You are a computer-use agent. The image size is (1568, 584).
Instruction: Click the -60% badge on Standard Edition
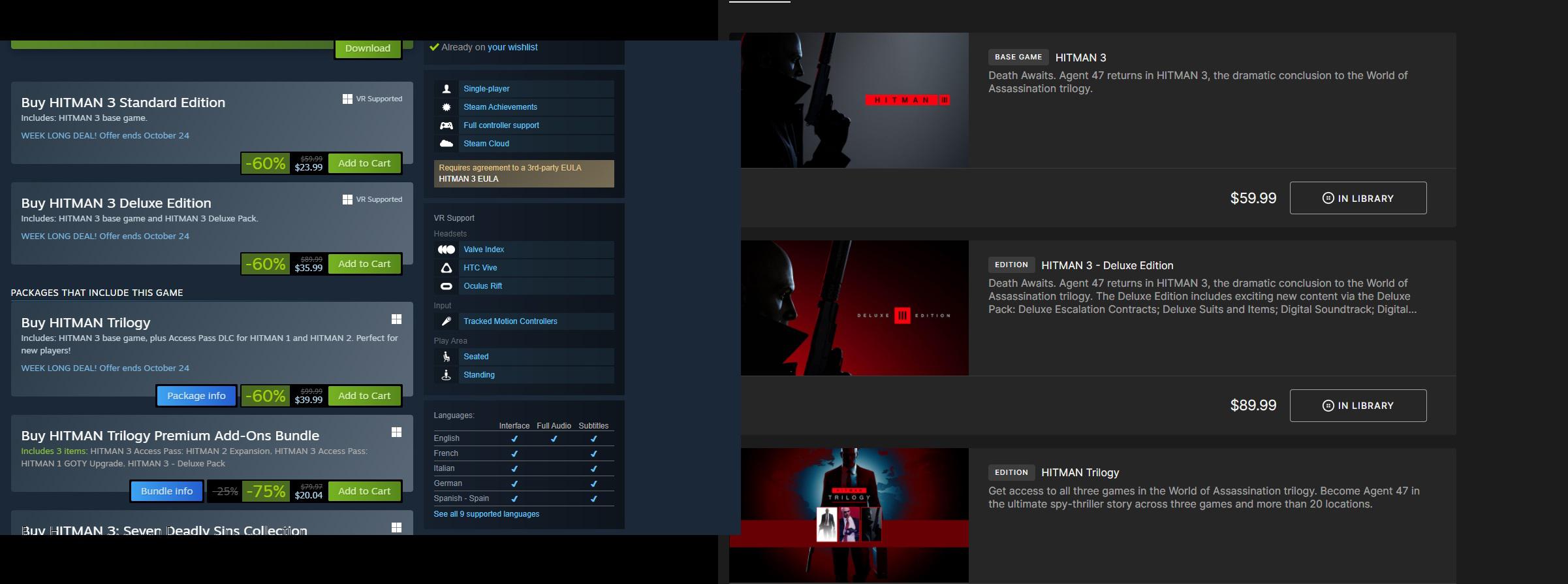tap(266, 163)
